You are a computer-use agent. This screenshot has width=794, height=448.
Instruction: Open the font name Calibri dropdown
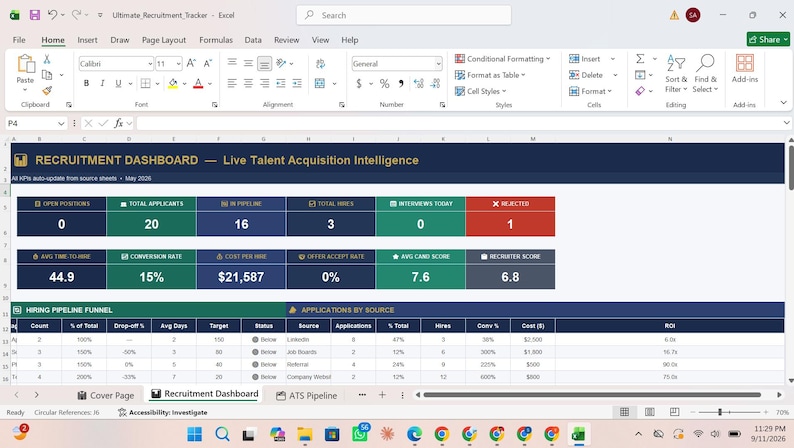pyautogui.click(x=150, y=64)
